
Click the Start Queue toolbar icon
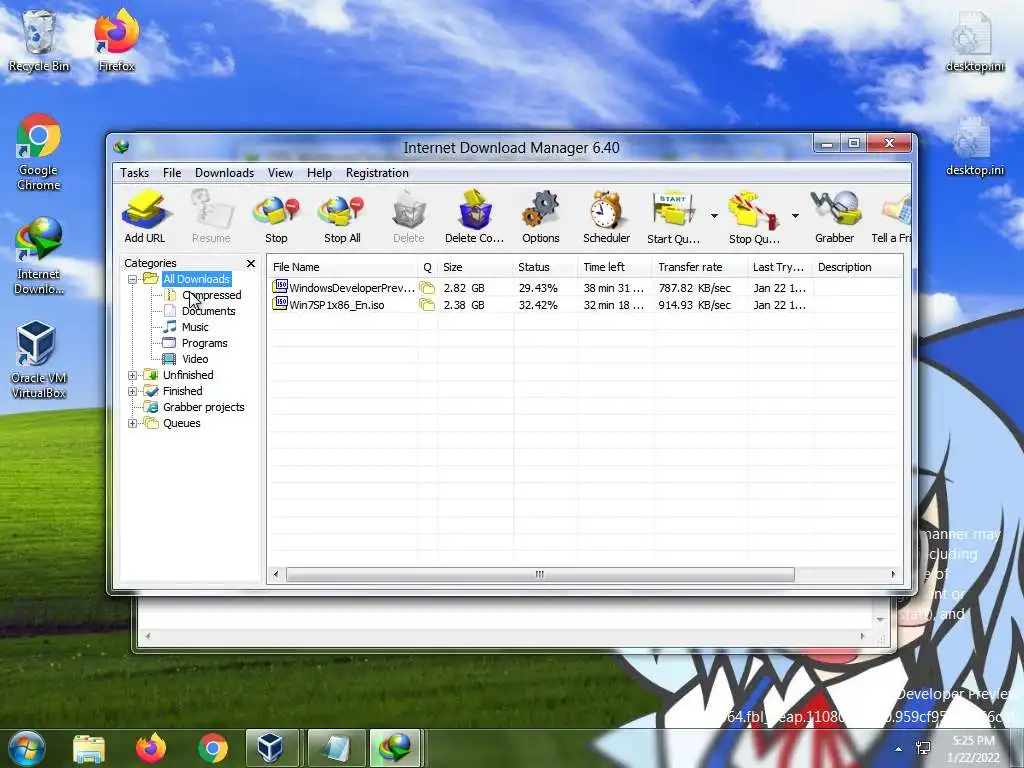tap(673, 217)
